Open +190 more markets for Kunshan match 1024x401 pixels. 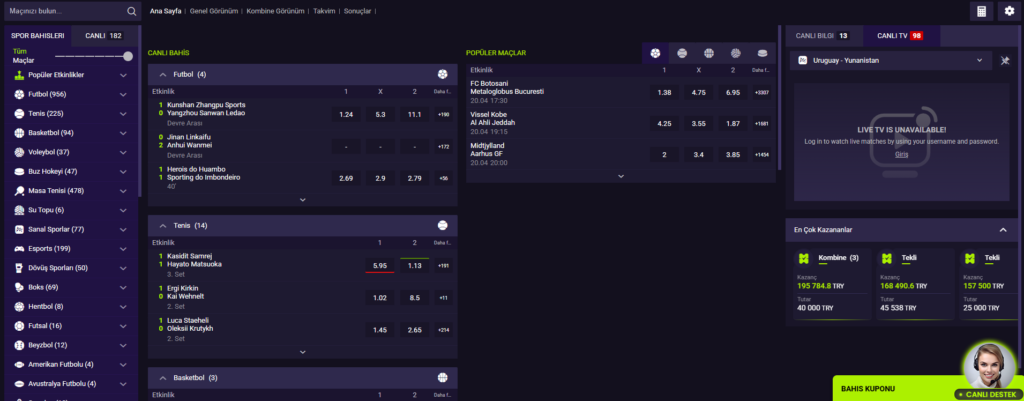[x=443, y=114]
